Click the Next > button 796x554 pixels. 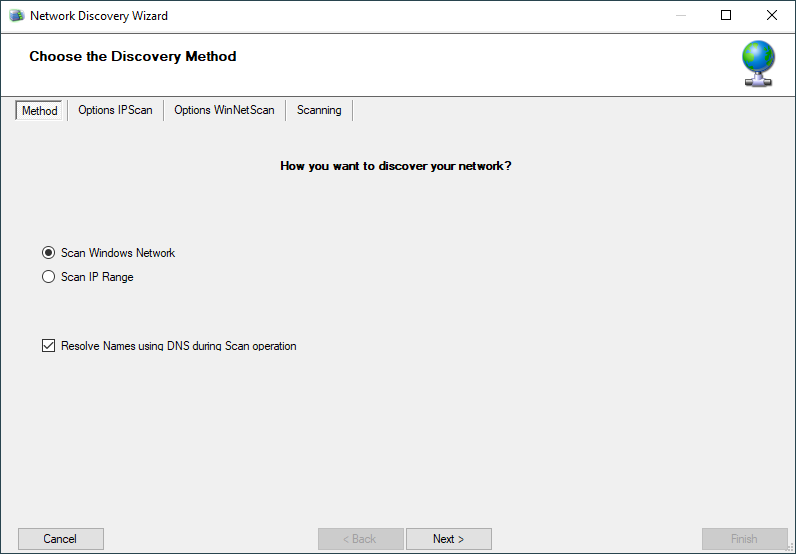pyautogui.click(x=448, y=539)
